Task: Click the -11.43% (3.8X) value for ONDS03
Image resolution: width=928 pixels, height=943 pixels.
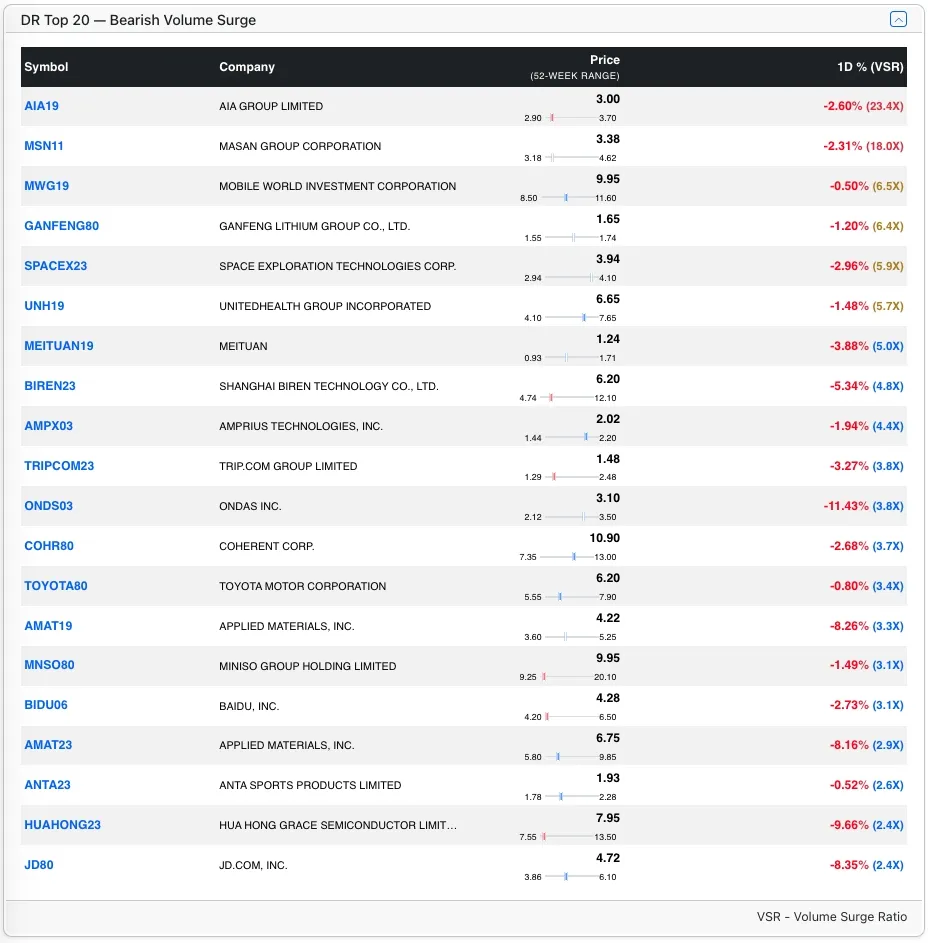Action: tap(863, 506)
